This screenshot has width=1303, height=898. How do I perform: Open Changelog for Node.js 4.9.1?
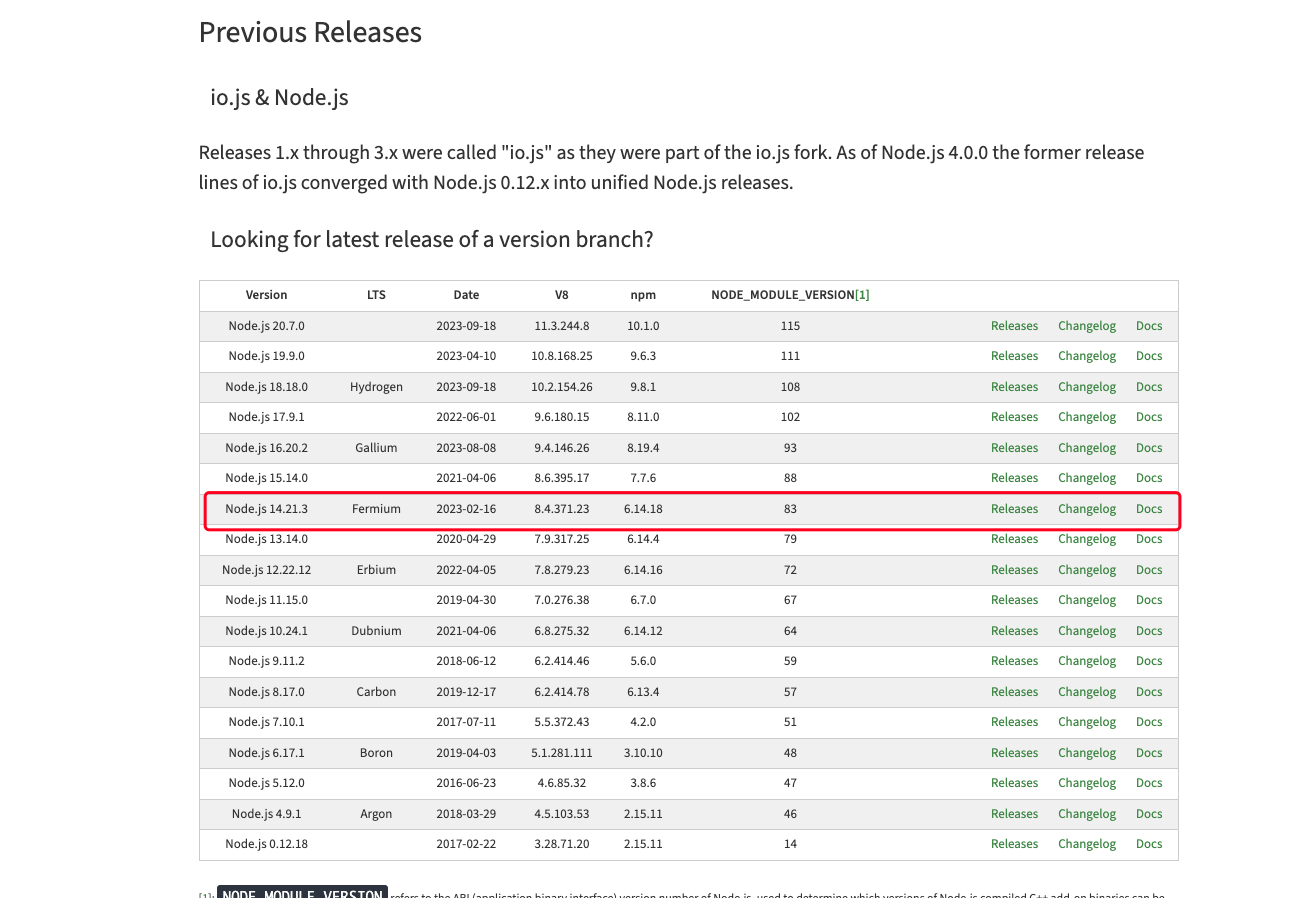pos(1087,814)
